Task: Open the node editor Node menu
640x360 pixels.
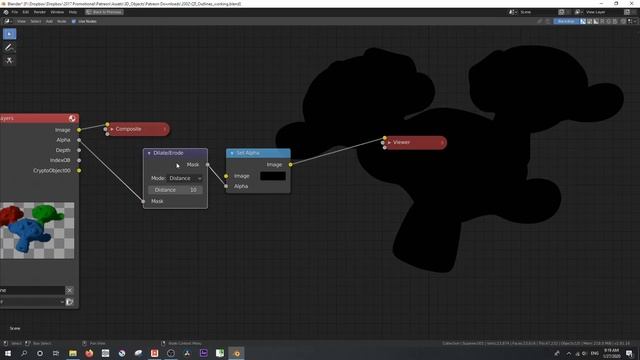Action: pyautogui.click(x=61, y=21)
